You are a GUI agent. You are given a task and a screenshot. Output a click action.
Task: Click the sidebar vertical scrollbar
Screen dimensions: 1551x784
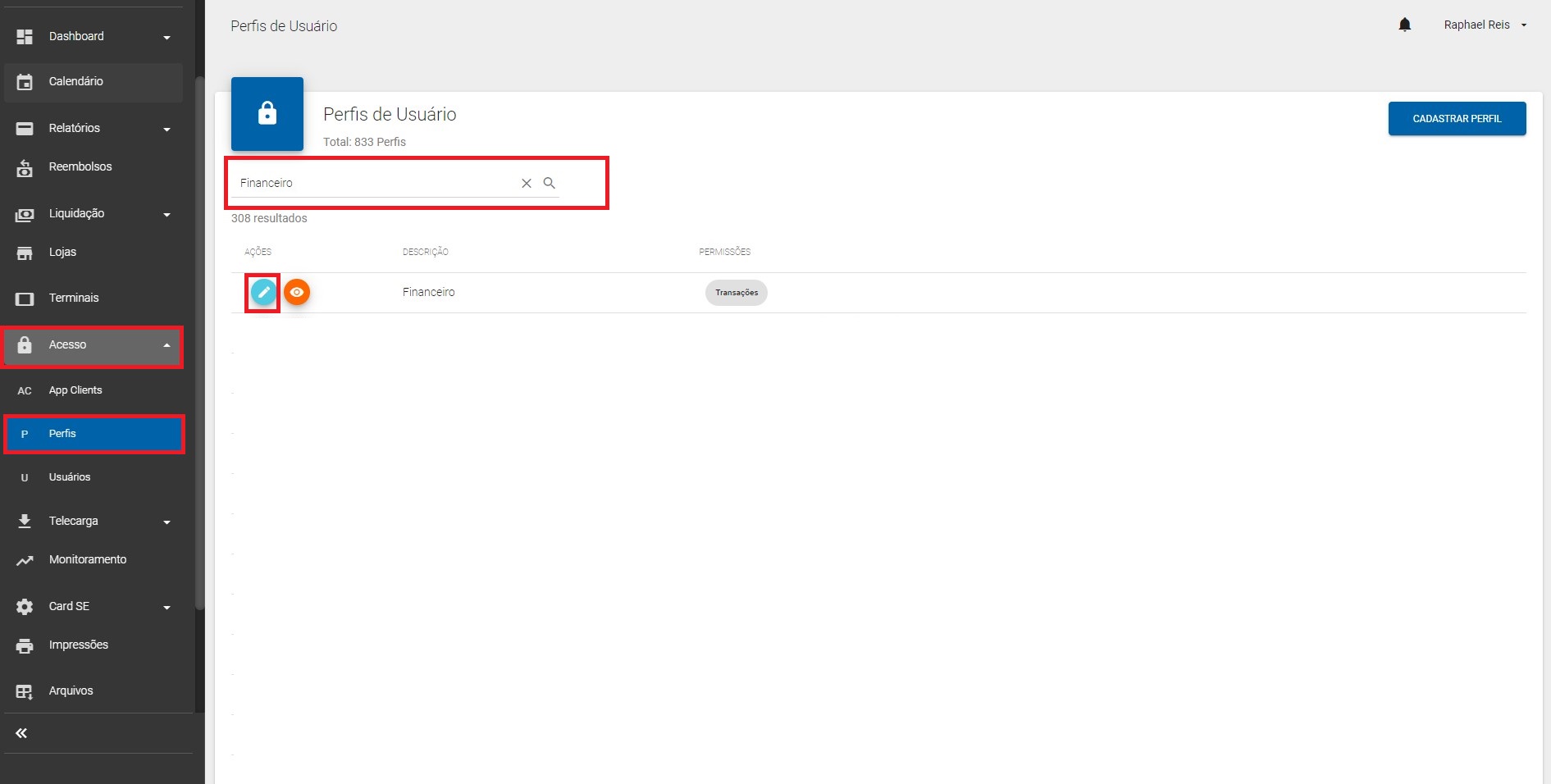click(x=199, y=344)
